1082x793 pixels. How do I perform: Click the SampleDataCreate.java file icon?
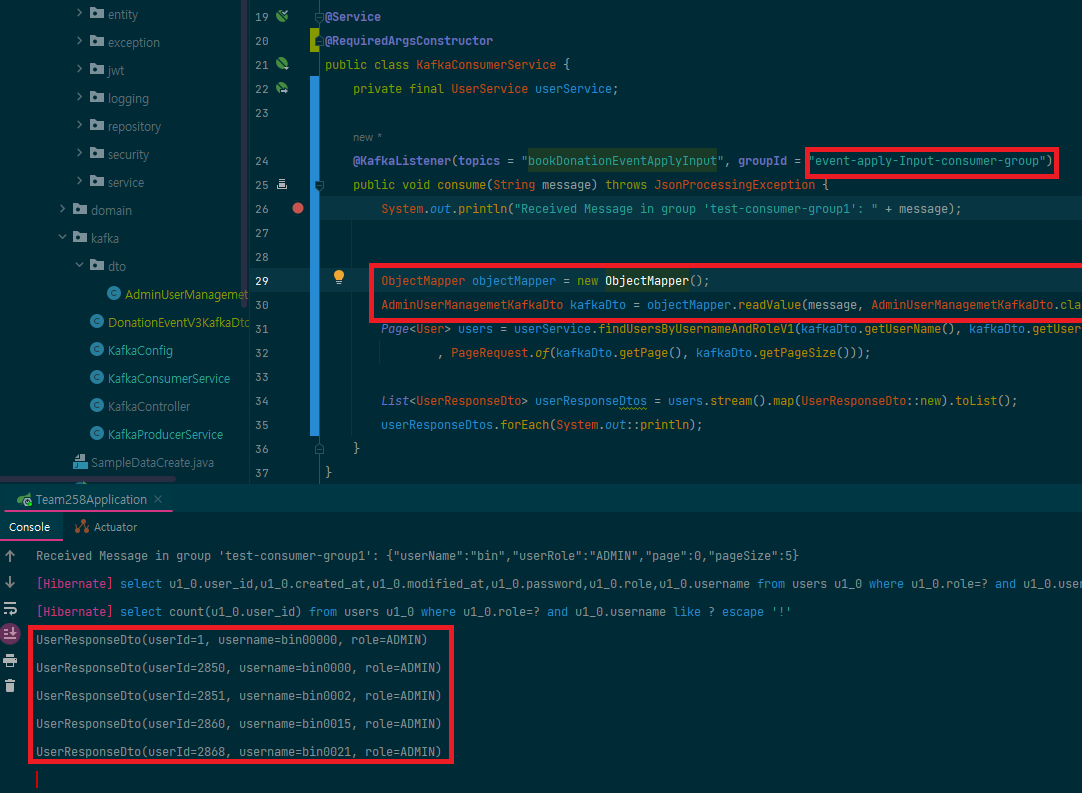click(x=80, y=462)
